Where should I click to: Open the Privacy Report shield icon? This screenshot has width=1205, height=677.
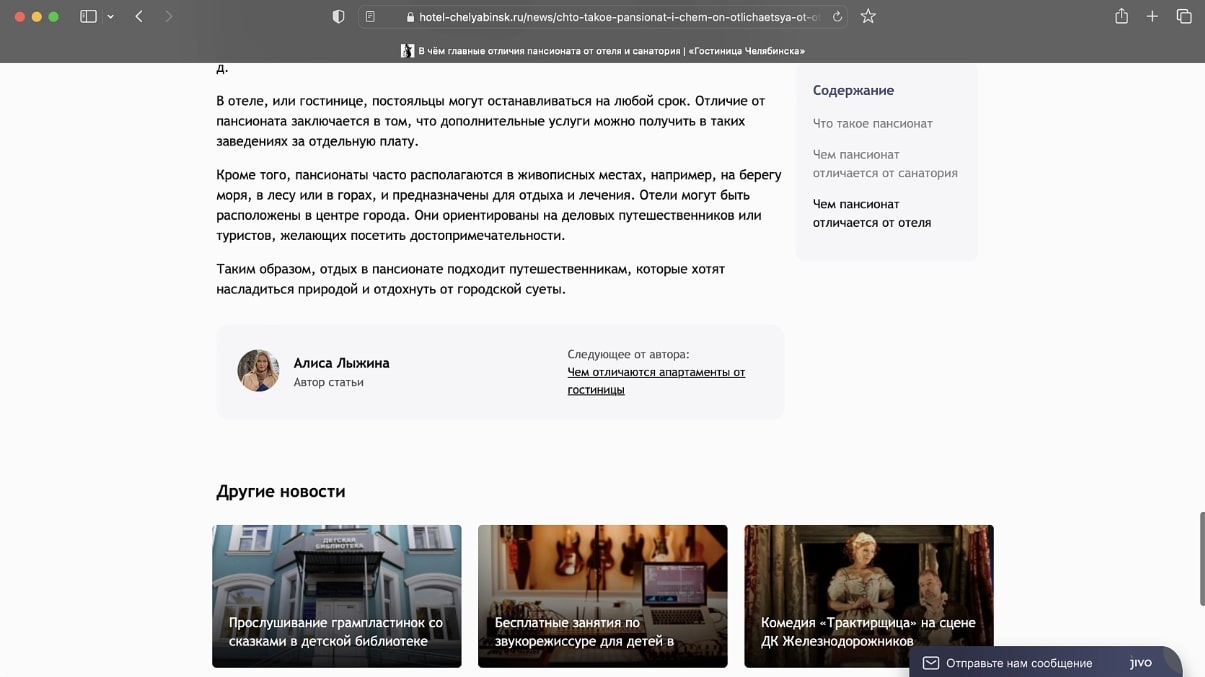click(x=338, y=16)
